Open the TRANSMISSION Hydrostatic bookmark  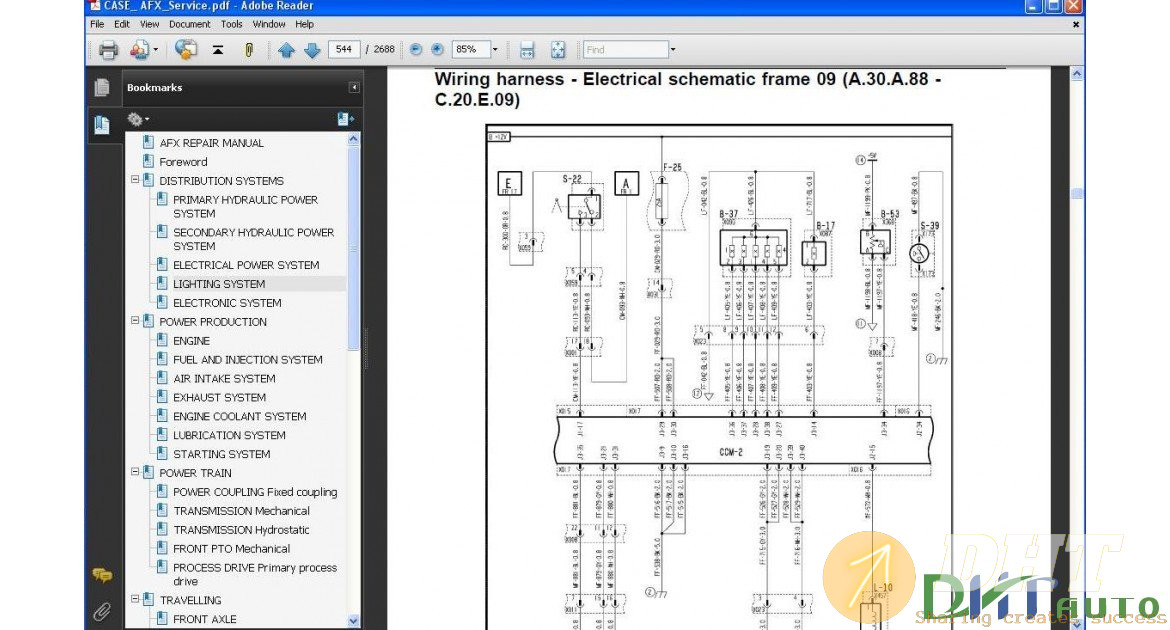pyautogui.click(x=241, y=529)
